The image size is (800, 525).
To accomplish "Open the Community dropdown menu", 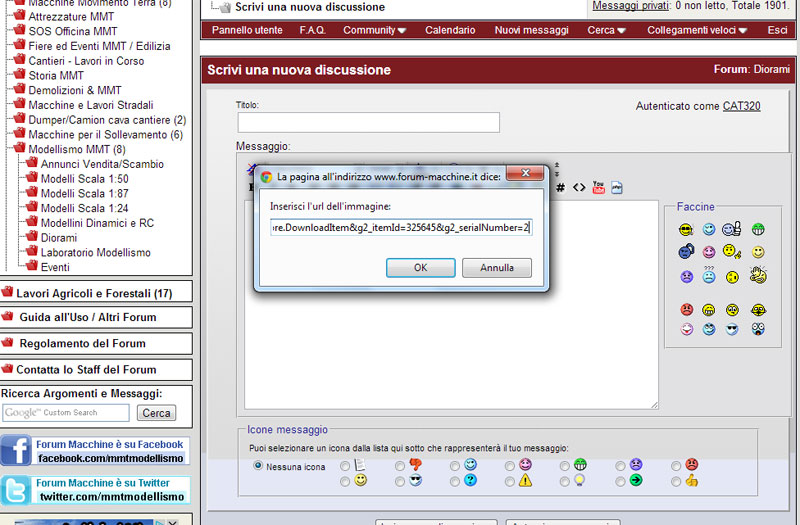I will point(374,30).
